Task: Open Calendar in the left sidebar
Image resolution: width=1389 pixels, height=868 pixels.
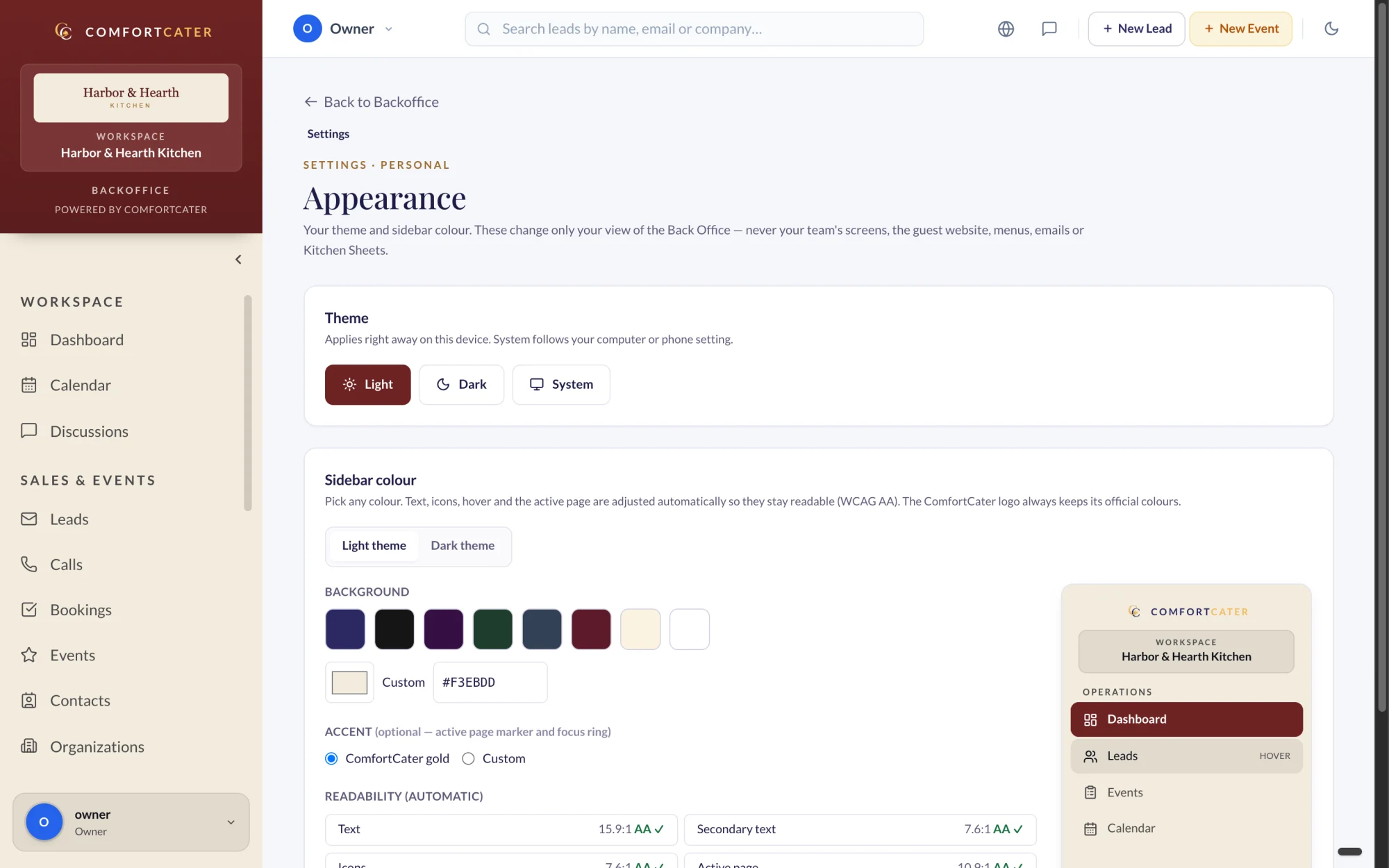Action: (x=80, y=385)
